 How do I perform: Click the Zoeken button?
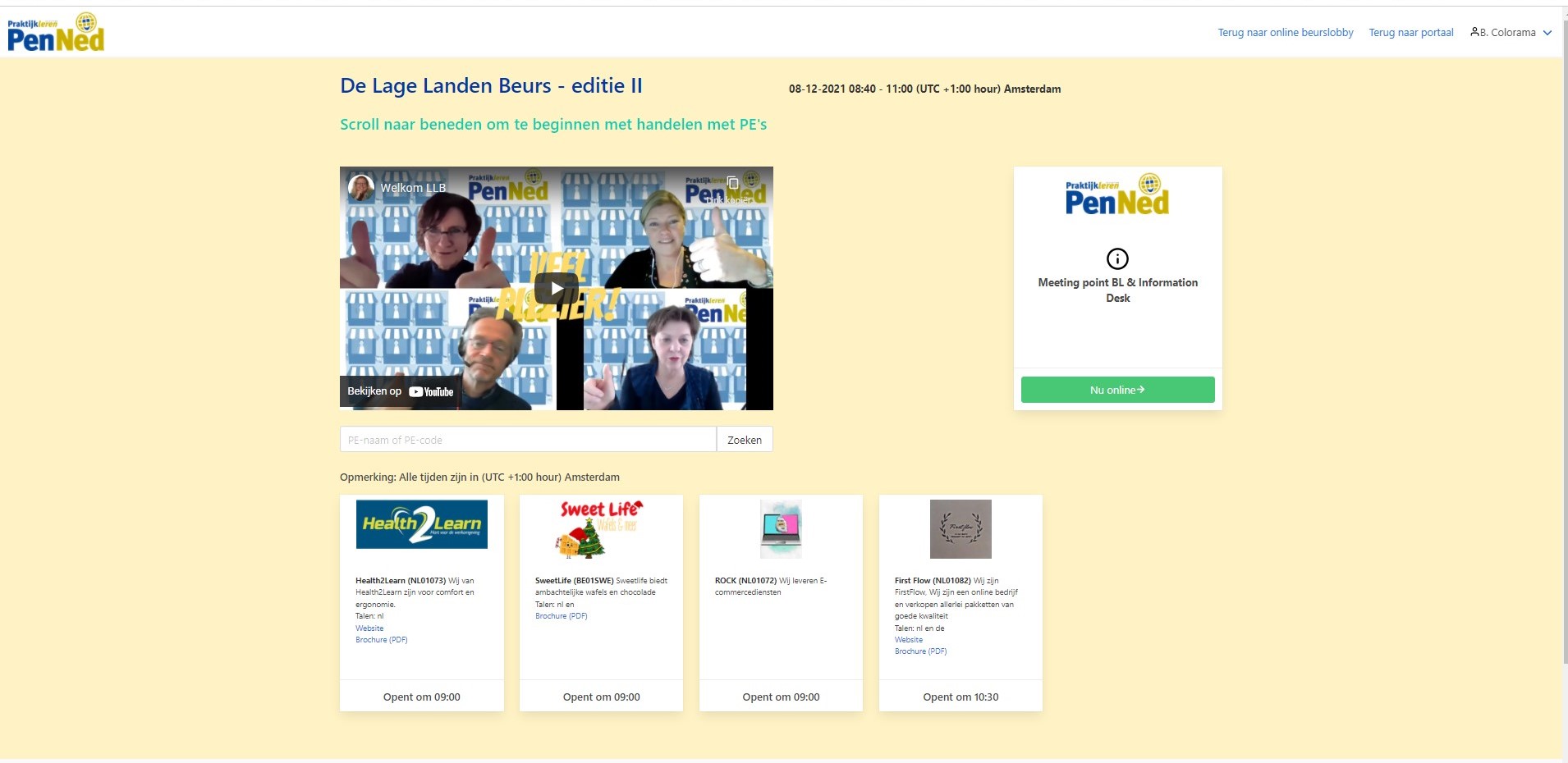pos(745,440)
